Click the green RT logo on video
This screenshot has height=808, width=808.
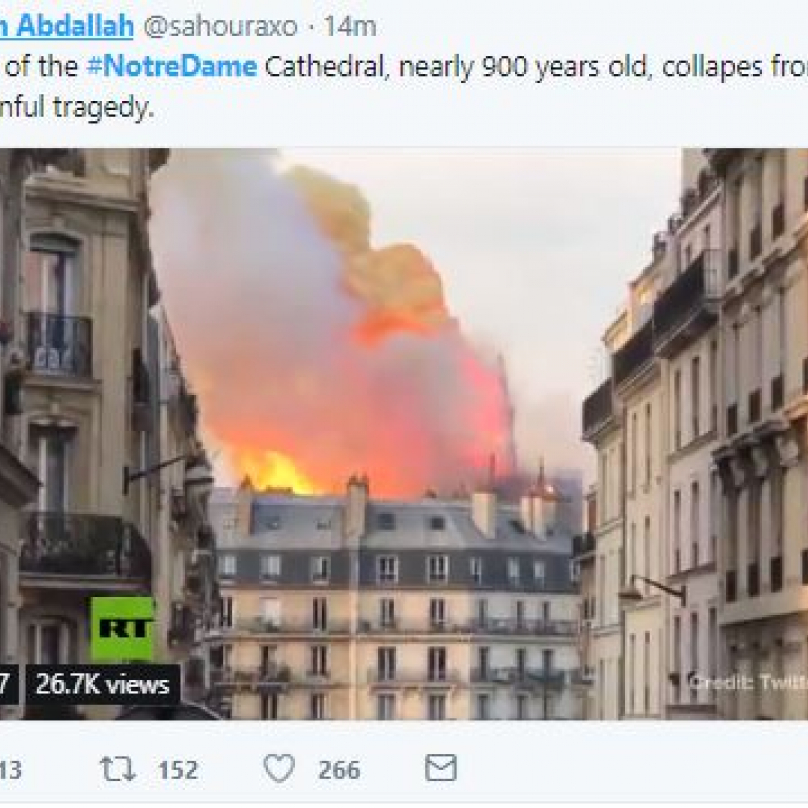123,629
